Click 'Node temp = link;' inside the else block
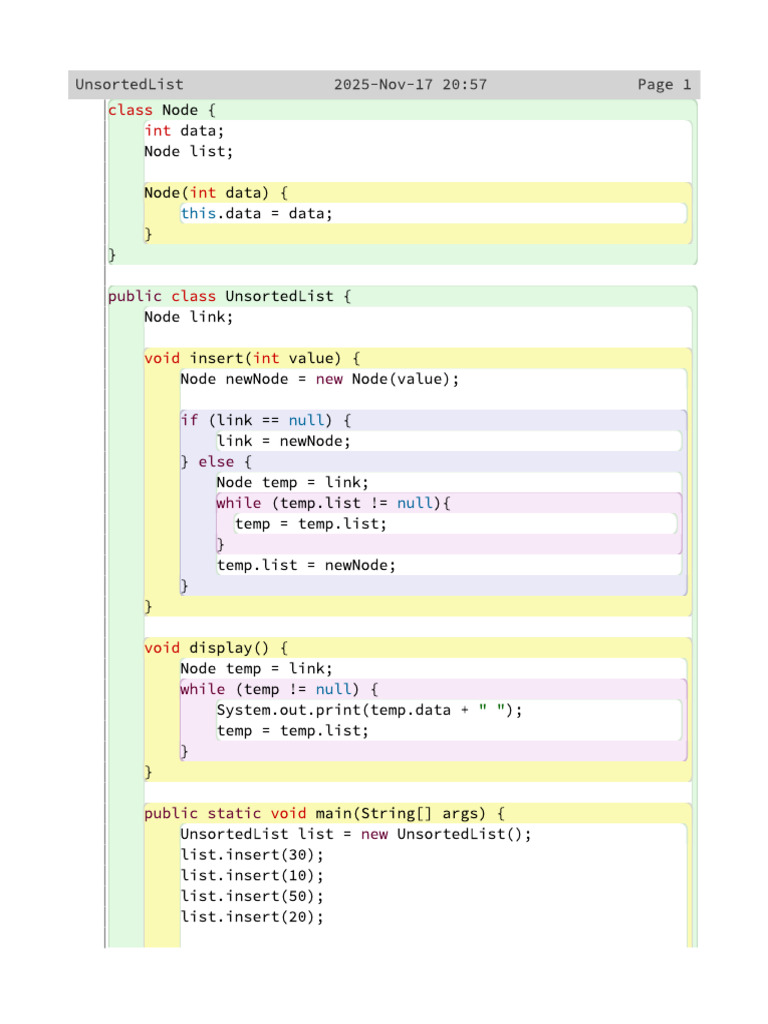The height and width of the screenshot is (1024, 768). 293,483
